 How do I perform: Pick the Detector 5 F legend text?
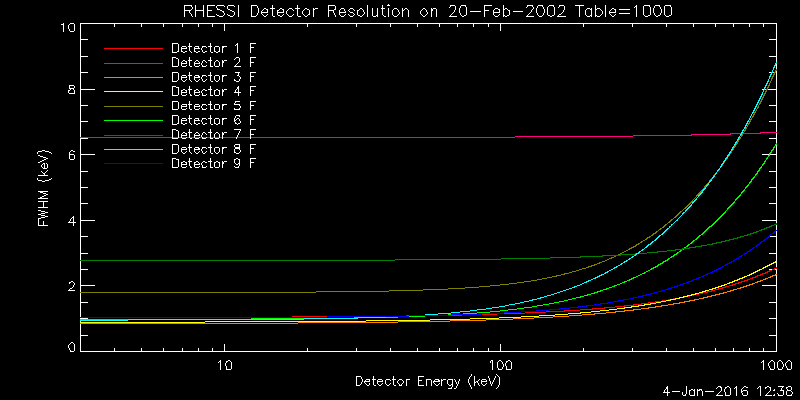point(213,105)
